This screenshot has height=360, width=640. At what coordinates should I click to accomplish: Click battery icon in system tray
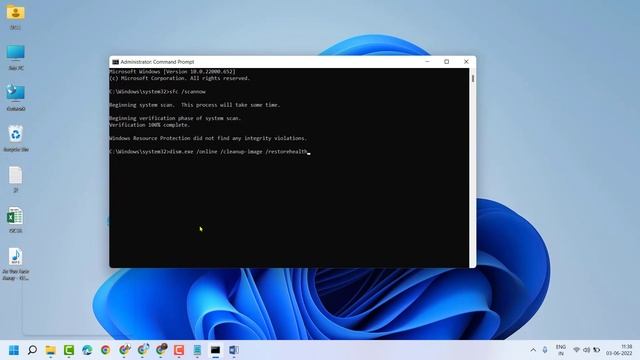597,350
